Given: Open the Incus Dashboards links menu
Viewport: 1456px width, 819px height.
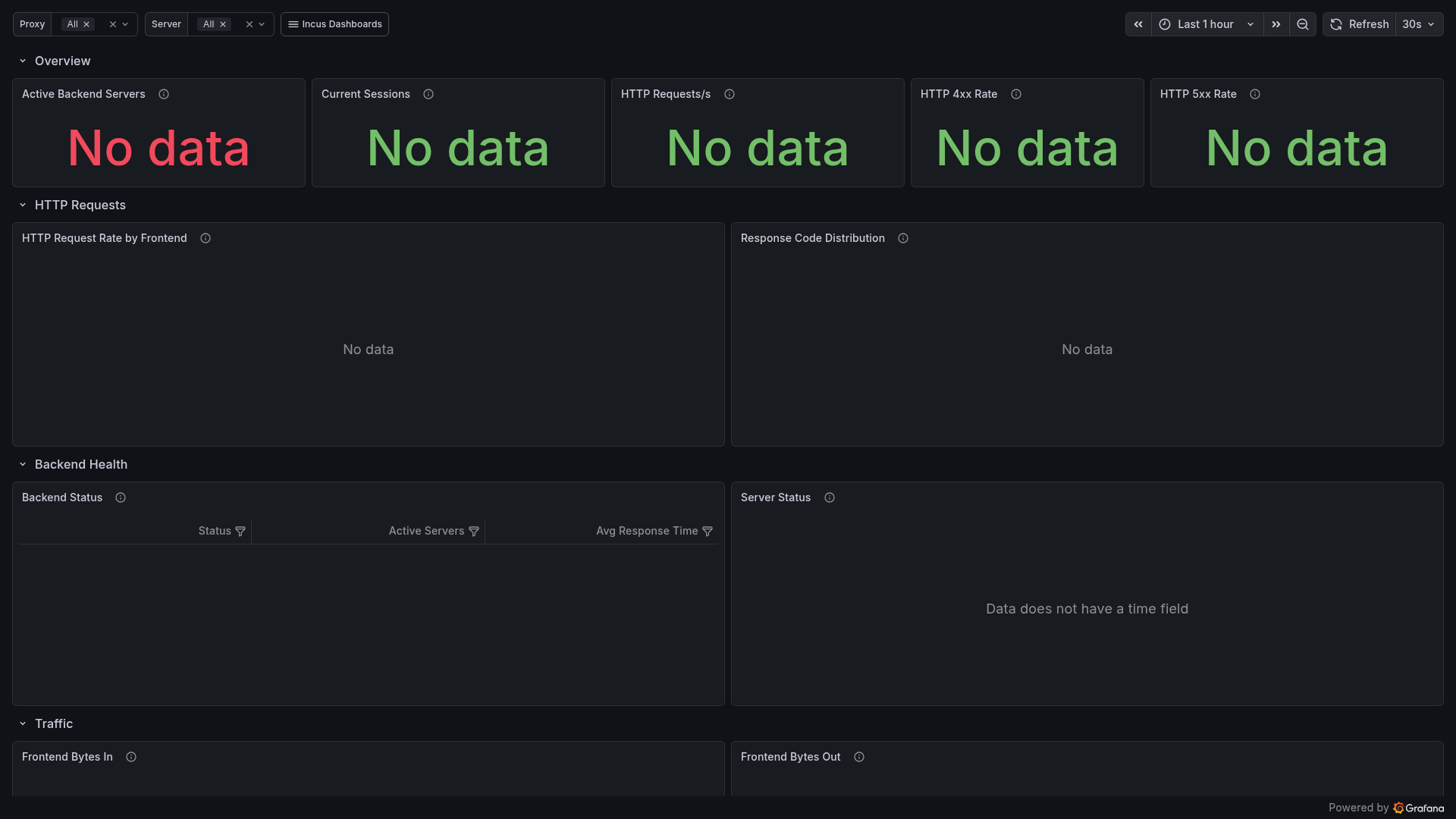Looking at the screenshot, I should pyautogui.click(x=334, y=24).
